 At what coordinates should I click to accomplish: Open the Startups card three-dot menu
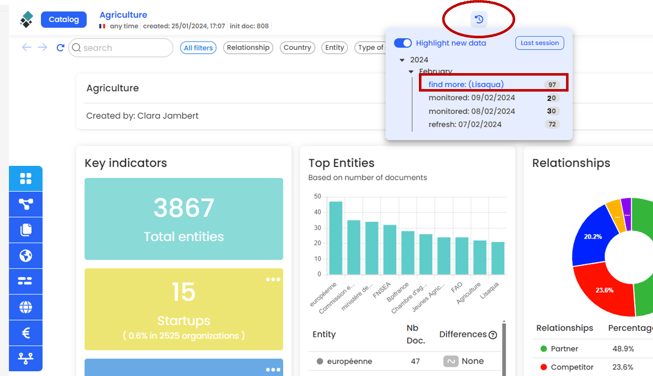273,279
